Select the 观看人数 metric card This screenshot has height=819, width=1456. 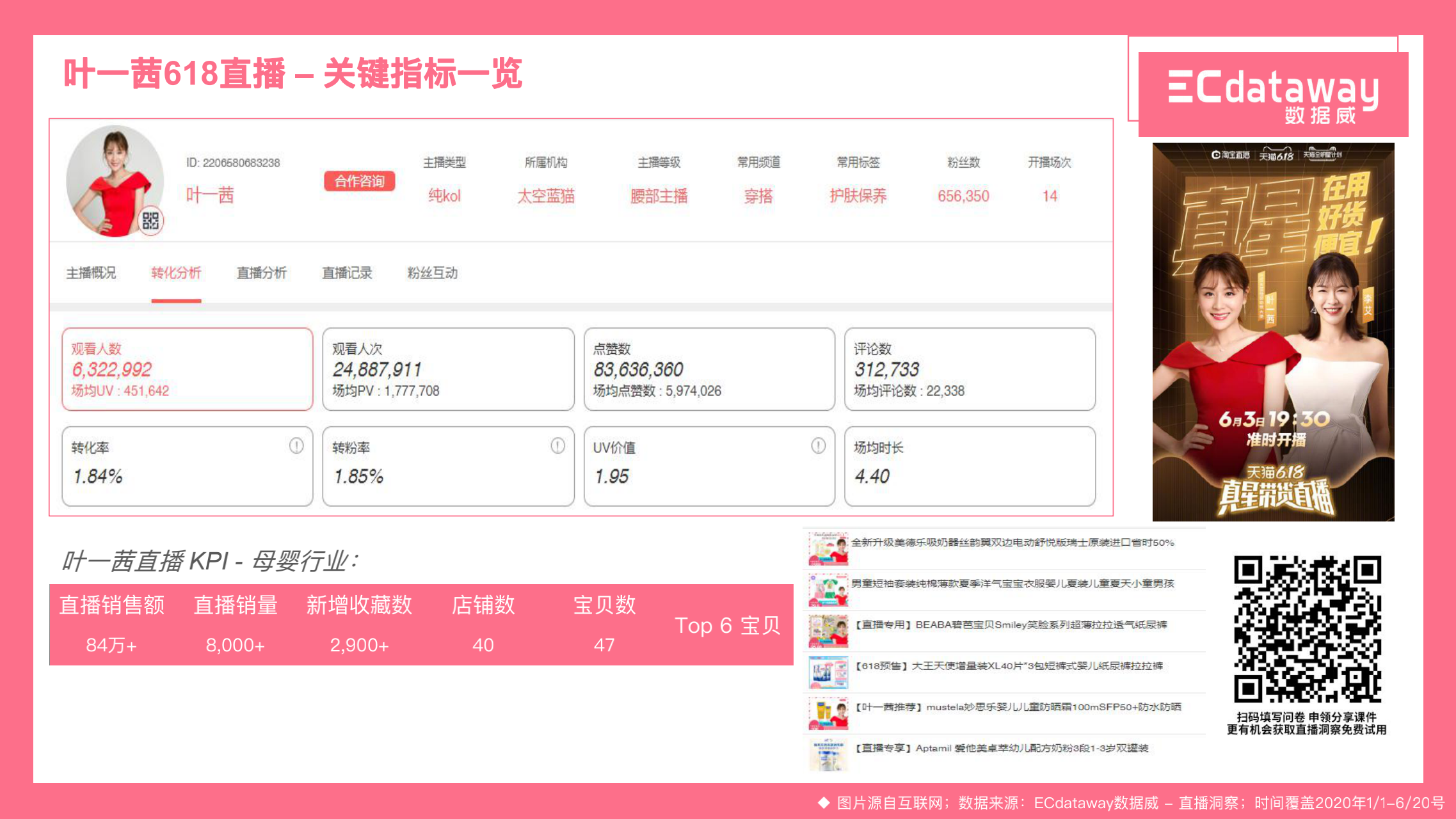point(188,369)
